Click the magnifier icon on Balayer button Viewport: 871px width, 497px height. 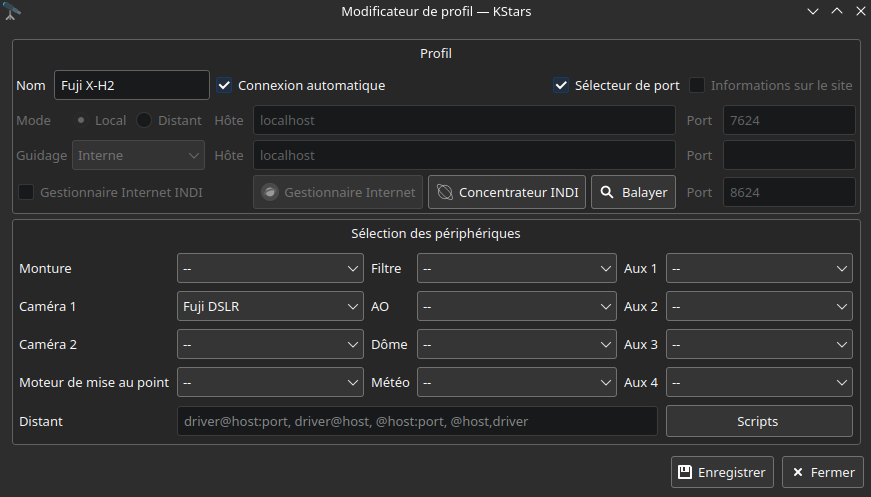pos(606,192)
